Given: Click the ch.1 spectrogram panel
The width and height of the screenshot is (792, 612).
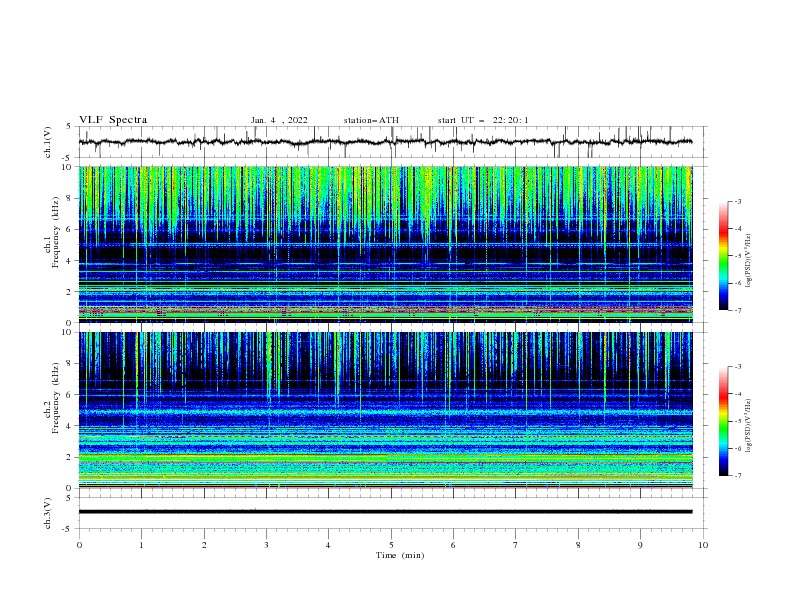Looking at the screenshot, I should [386, 244].
